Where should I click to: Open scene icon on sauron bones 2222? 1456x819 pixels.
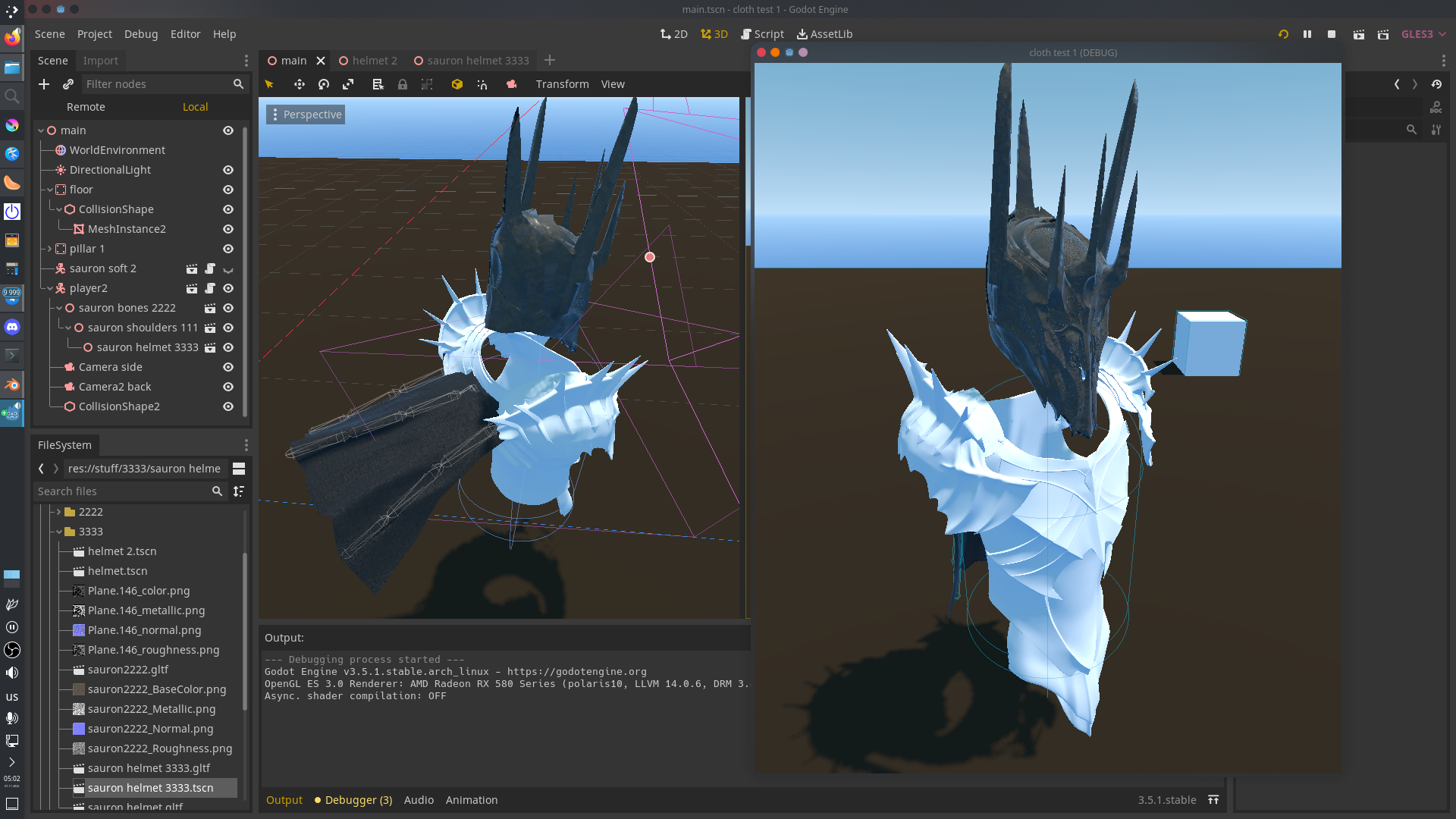click(x=210, y=308)
